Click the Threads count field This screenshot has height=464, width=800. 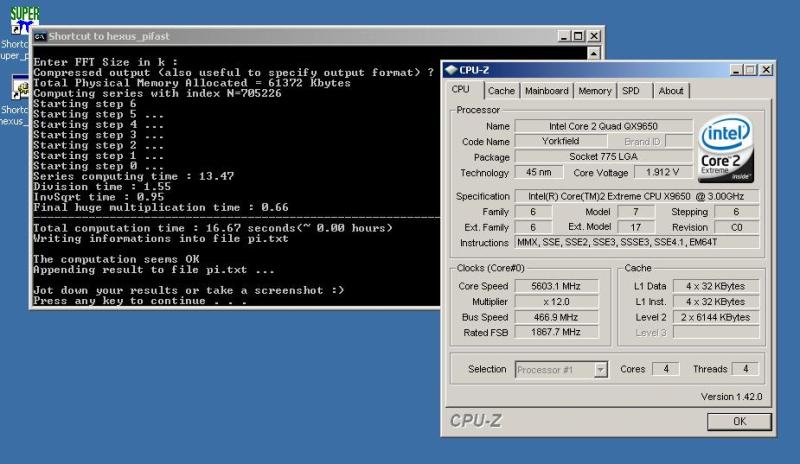point(745,369)
